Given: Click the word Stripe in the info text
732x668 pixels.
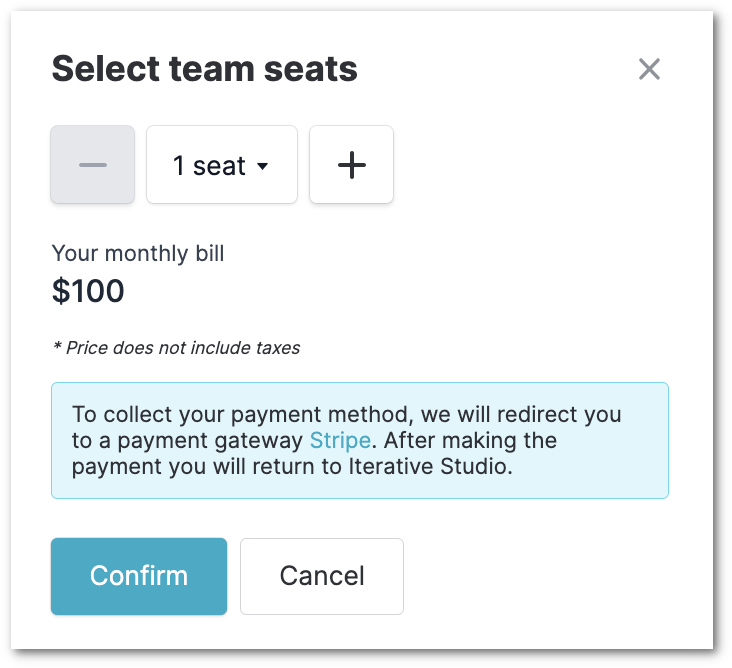Looking at the screenshot, I should [340, 440].
